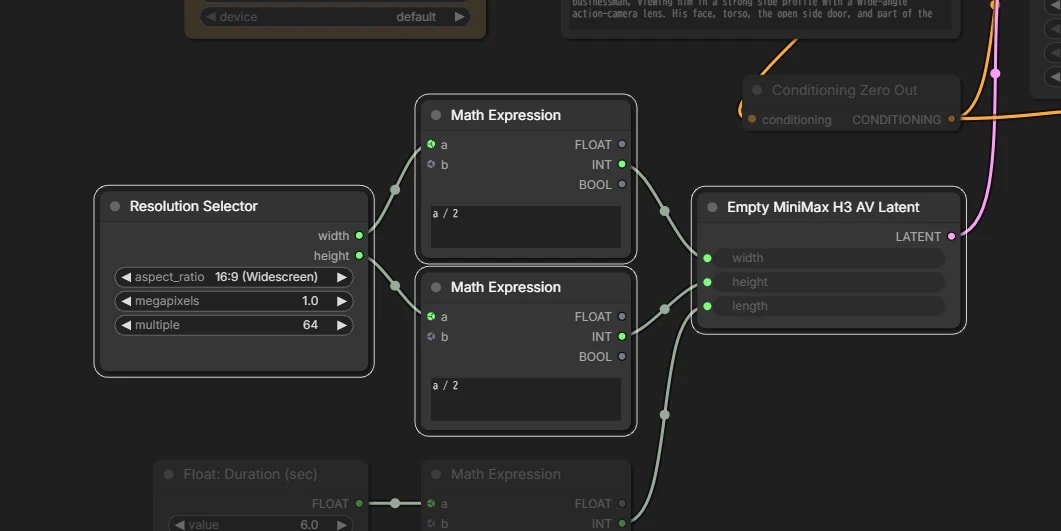The width and height of the screenshot is (1061, 531).
Task: Click the Resolution Selector width output socket
Action: point(359,235)
